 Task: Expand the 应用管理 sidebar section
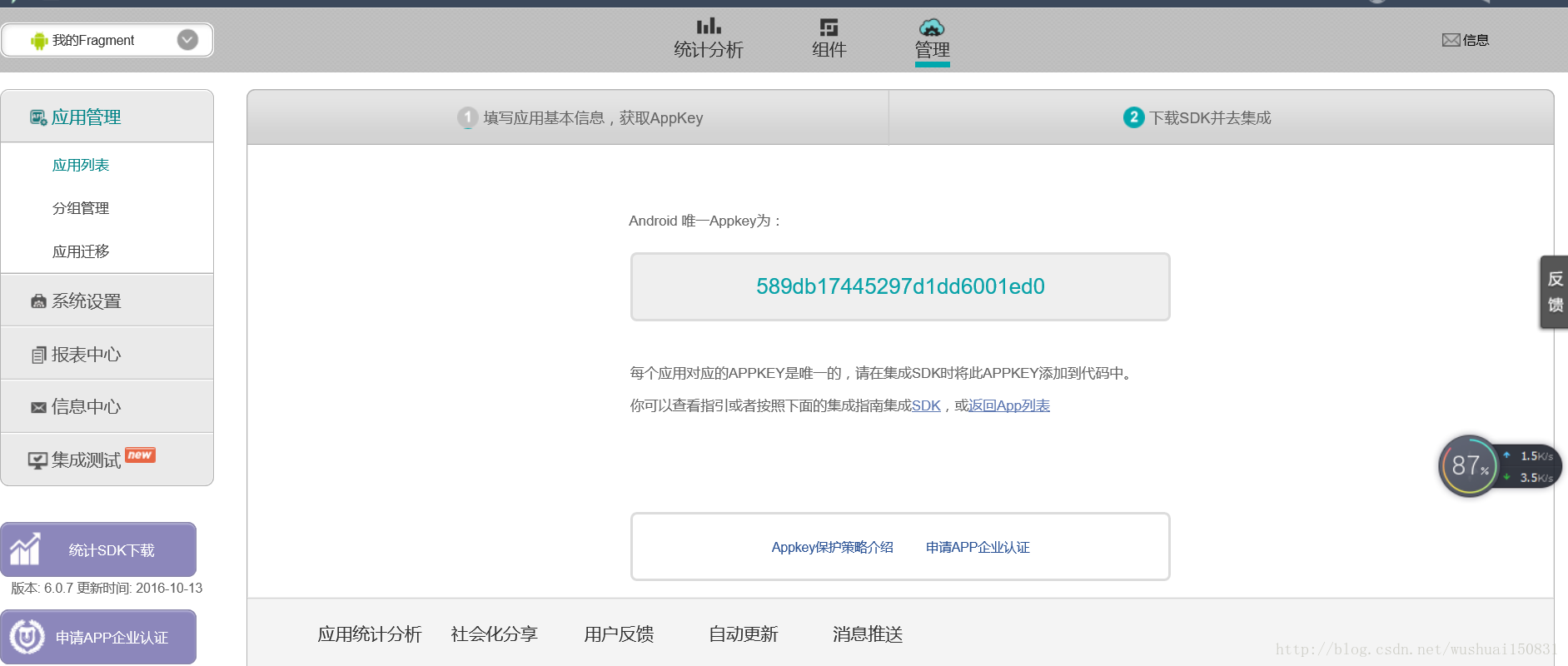tap(107, 117)
